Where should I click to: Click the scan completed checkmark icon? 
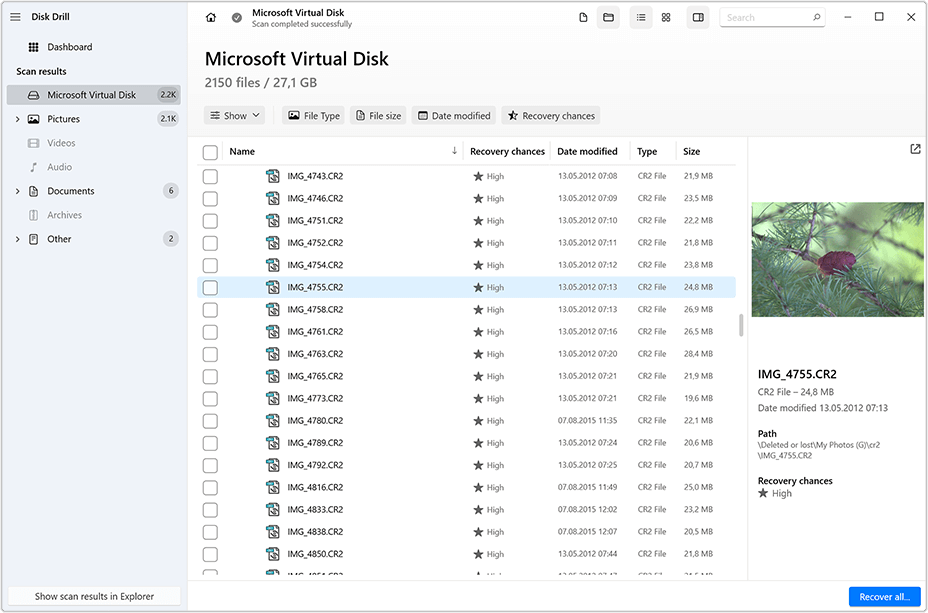237,18
